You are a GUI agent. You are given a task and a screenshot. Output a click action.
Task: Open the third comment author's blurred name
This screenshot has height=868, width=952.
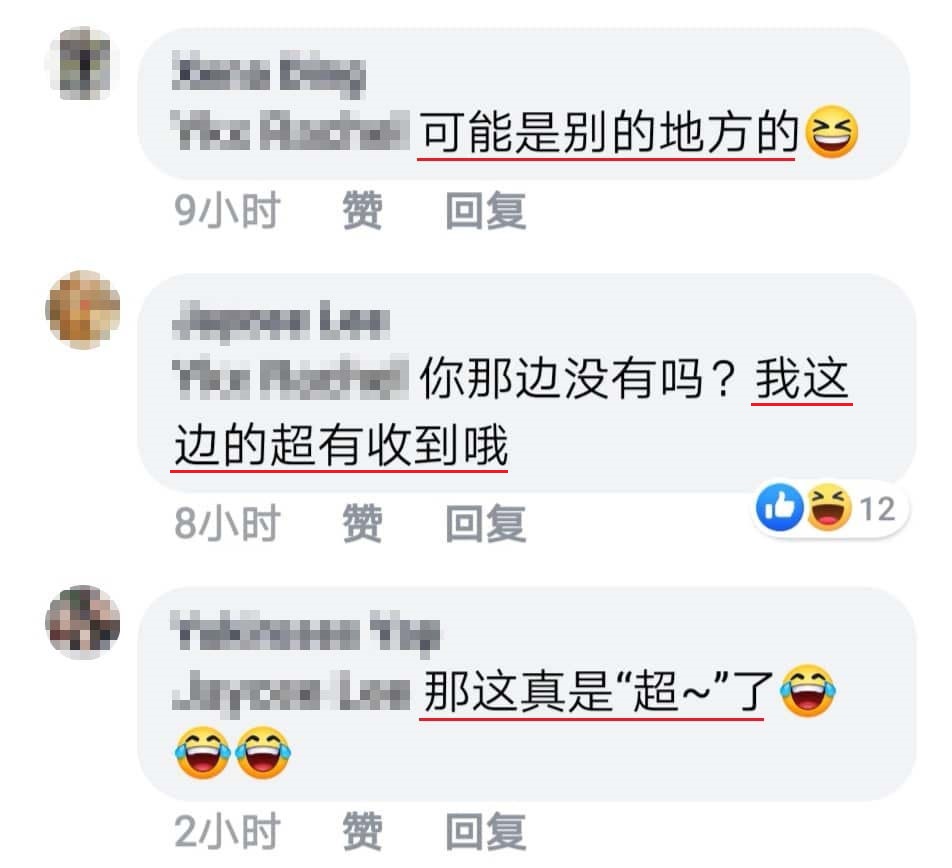tap(305, 632)
